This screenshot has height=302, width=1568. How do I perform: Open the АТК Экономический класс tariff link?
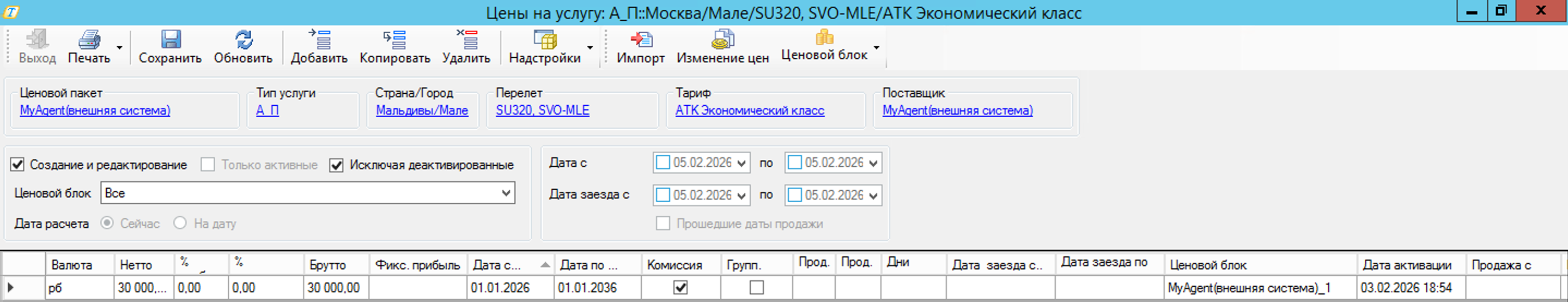click(x=749, y=110)
